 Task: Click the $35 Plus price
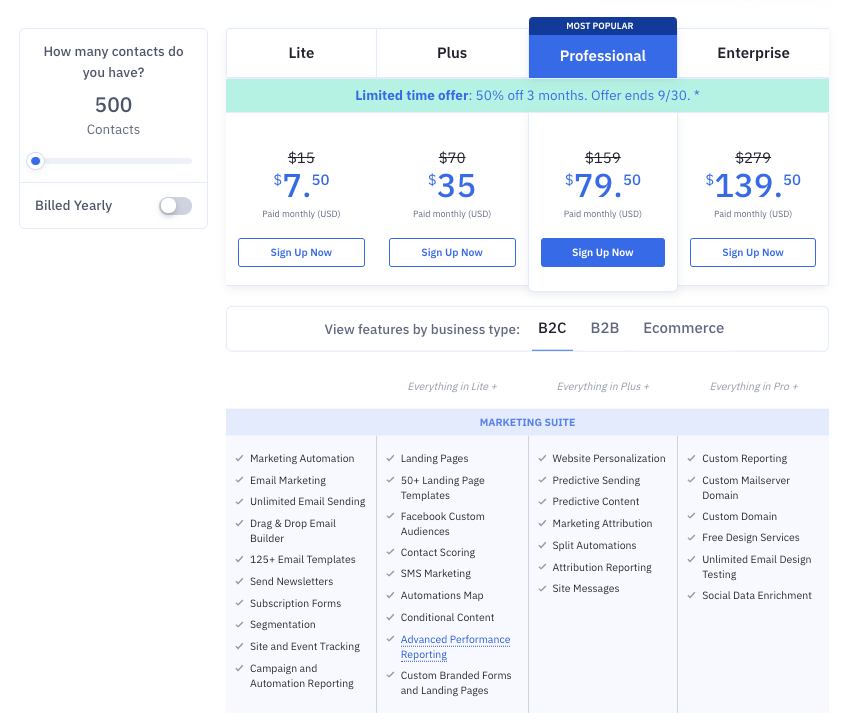452,185
